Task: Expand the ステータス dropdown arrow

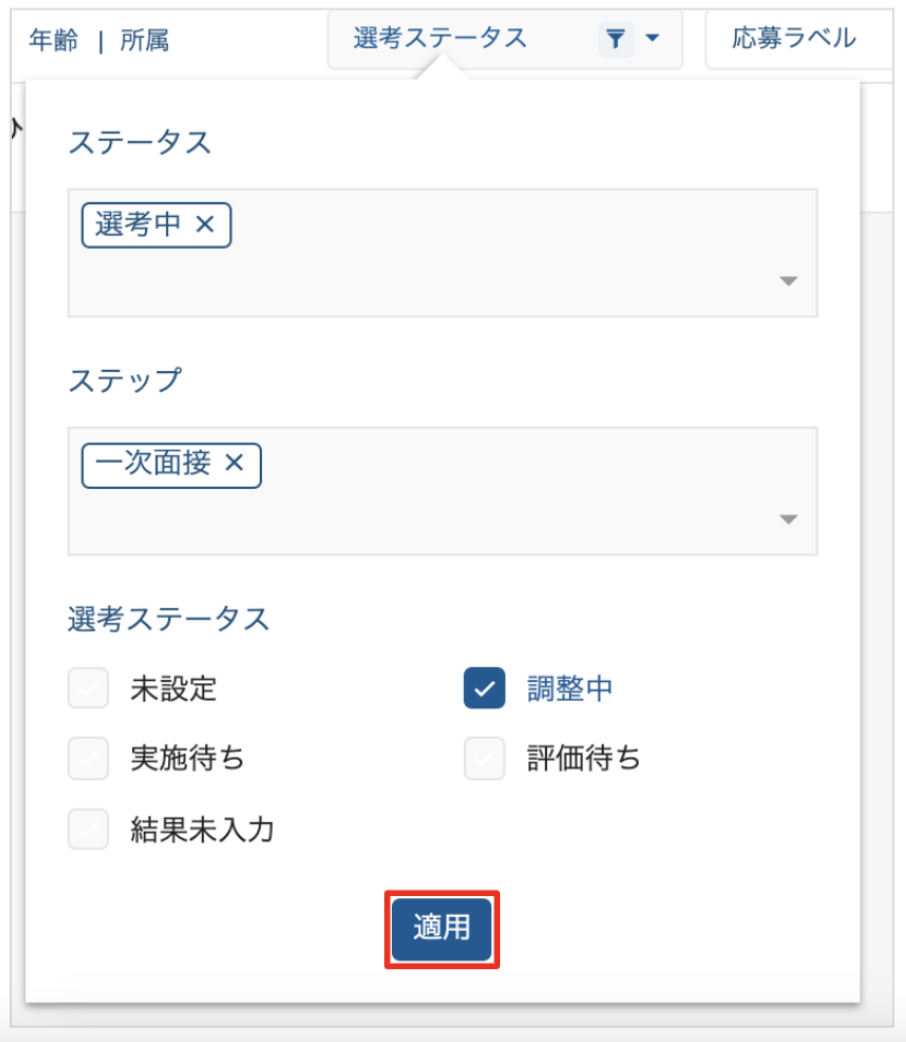Action: pyautogui.click(x=788, y=281)
